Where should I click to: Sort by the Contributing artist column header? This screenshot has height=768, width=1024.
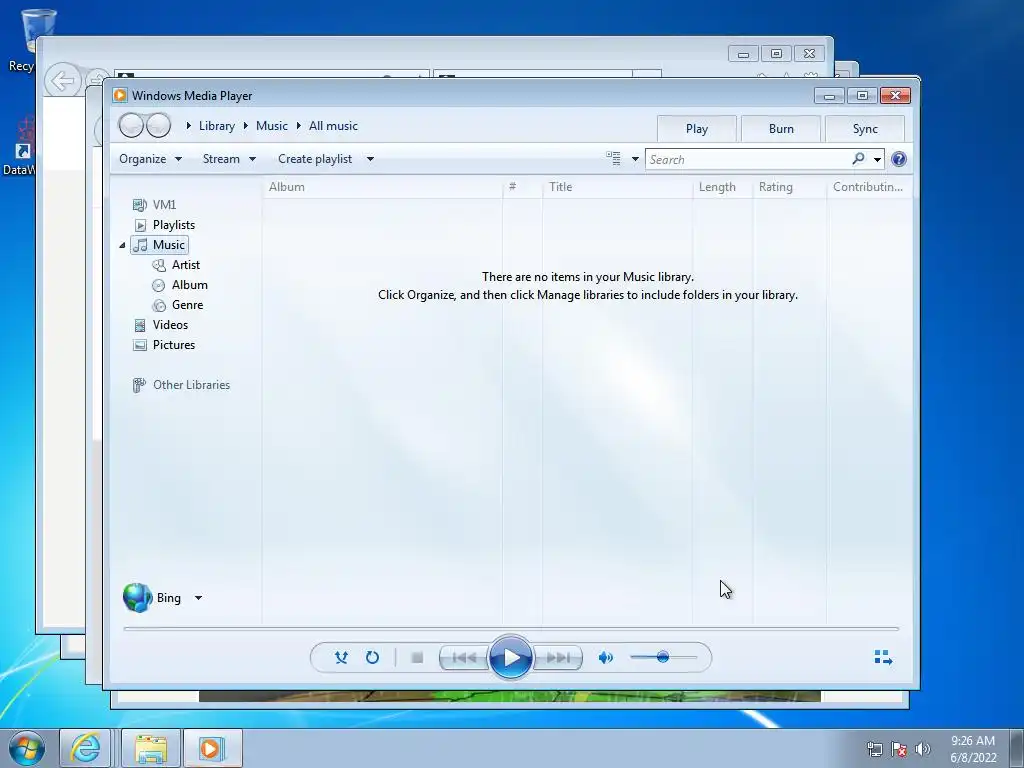click(869, 187)
